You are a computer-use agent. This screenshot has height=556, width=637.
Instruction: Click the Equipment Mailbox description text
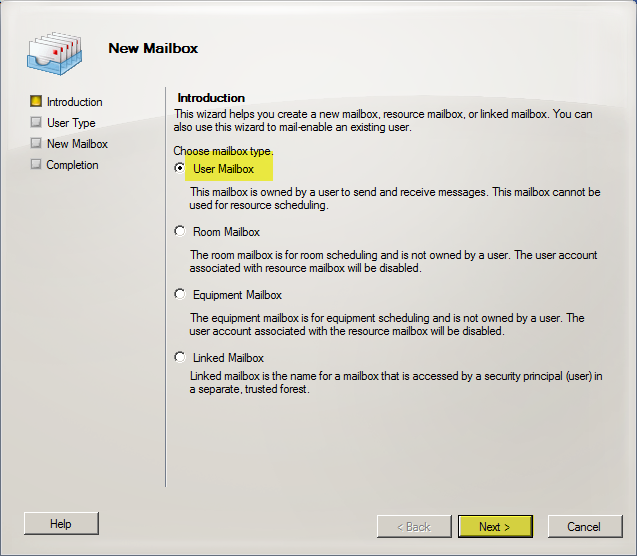pyautogui.click(x=387, y=324)
